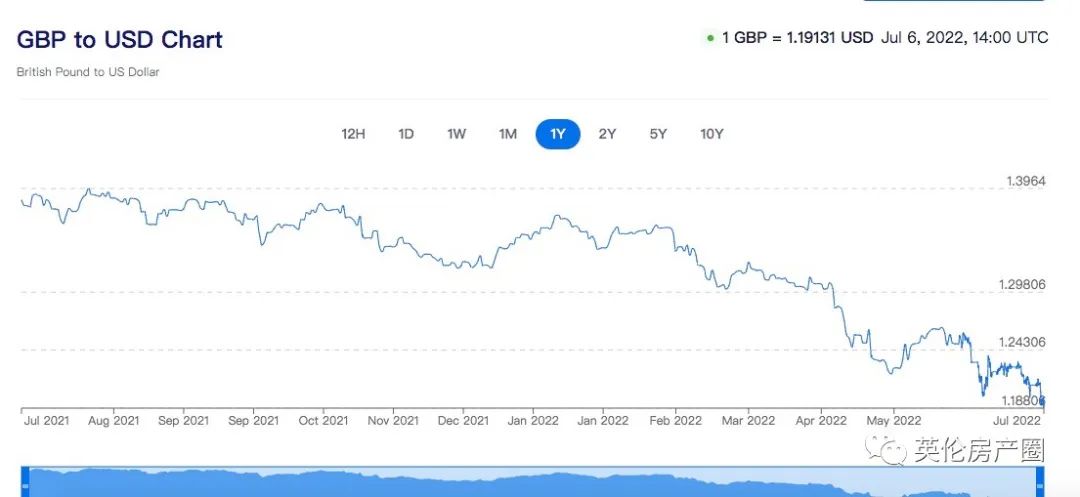
Task: Click the right handle of range navigator
Action: (1042, 483)
